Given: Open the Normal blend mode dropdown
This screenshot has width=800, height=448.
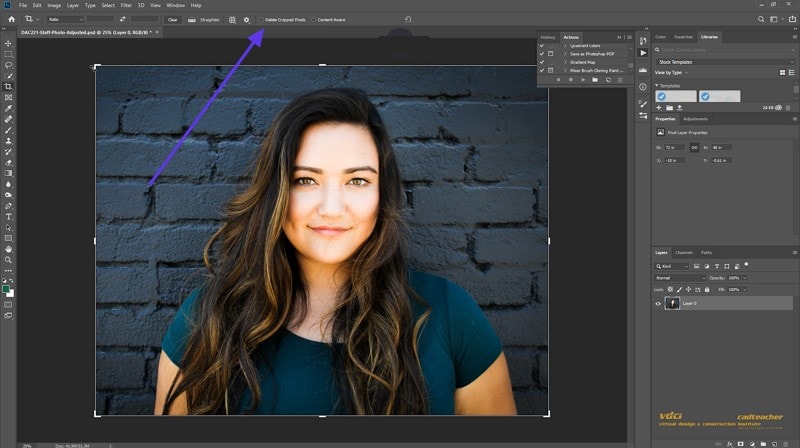Looking at the screenshot, I should [x=680, y=278].
